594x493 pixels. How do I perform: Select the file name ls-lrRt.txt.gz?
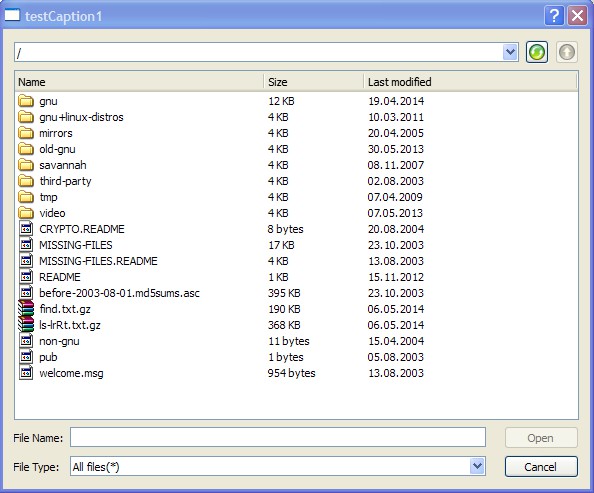(x=70, y=326)
